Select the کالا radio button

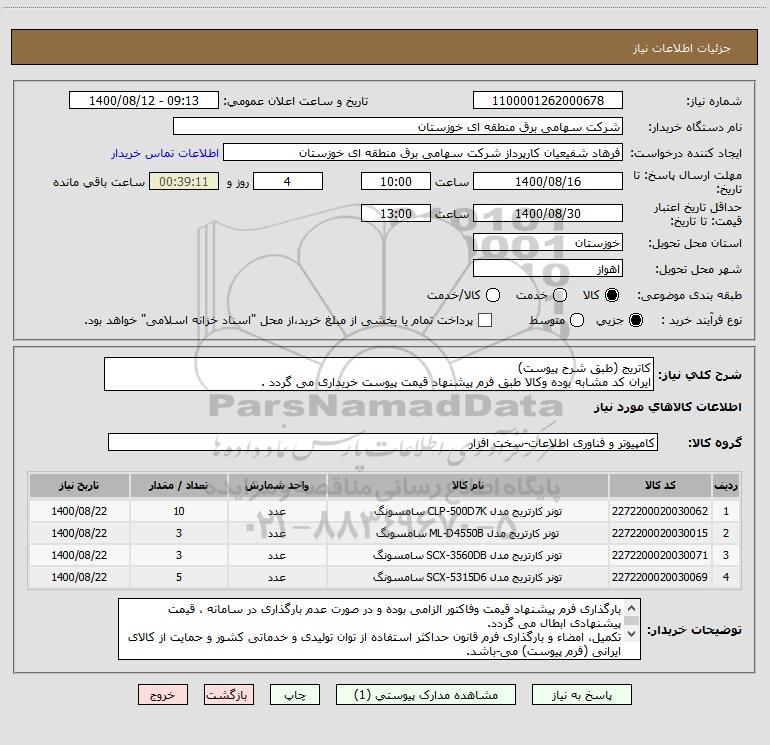click(612, 295)
